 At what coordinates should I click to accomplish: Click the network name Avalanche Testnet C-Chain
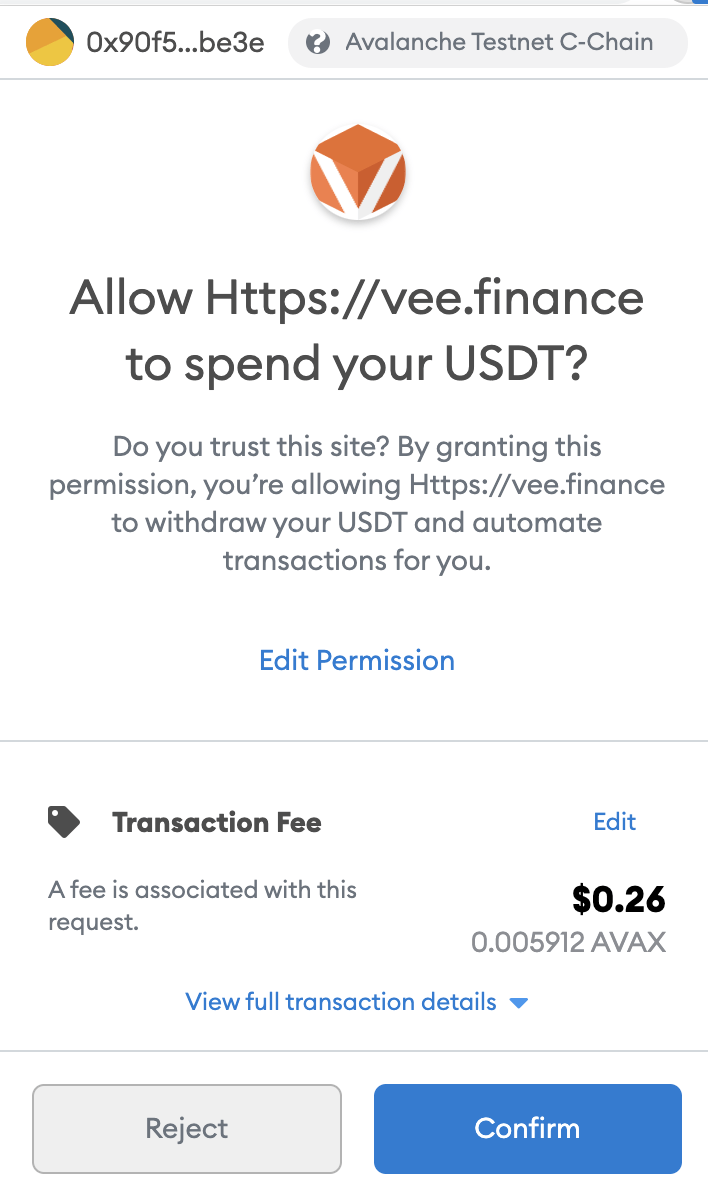pos(499,42)
